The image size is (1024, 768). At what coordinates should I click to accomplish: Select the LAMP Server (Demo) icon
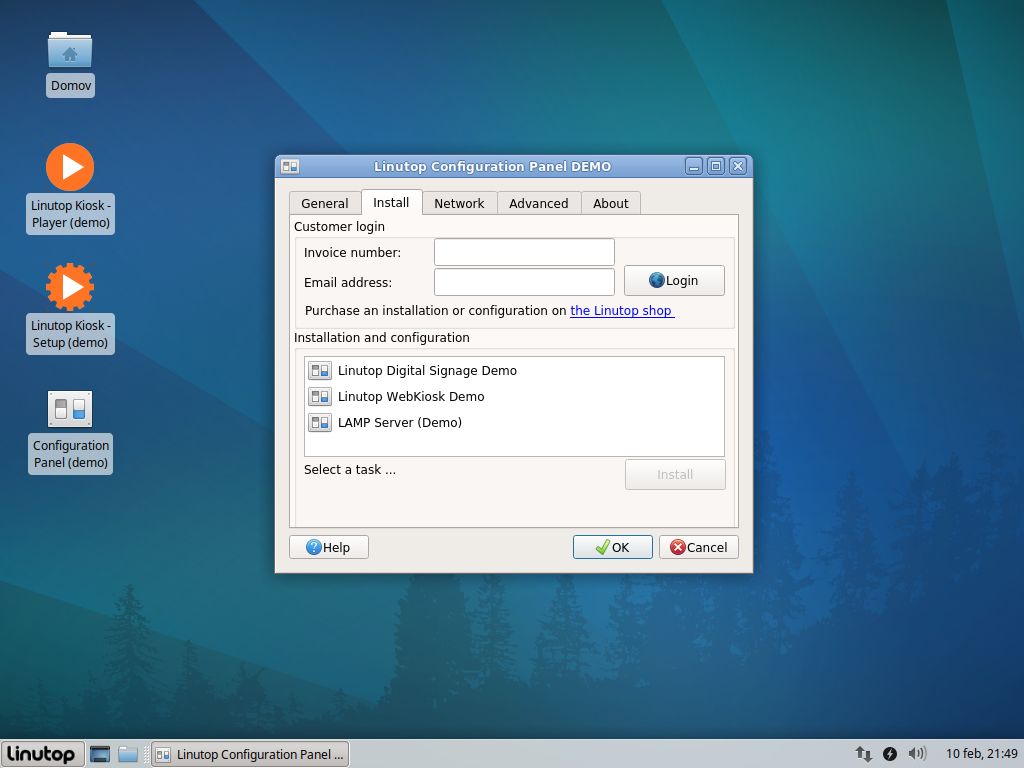(320, 423)
